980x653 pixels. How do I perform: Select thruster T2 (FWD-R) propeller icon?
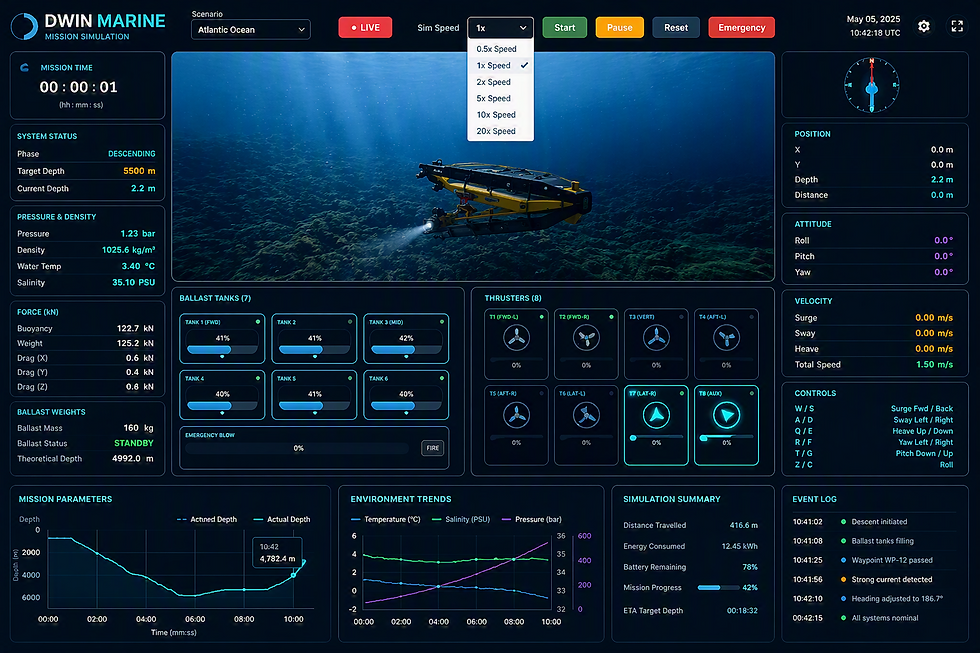coord(586,338)
